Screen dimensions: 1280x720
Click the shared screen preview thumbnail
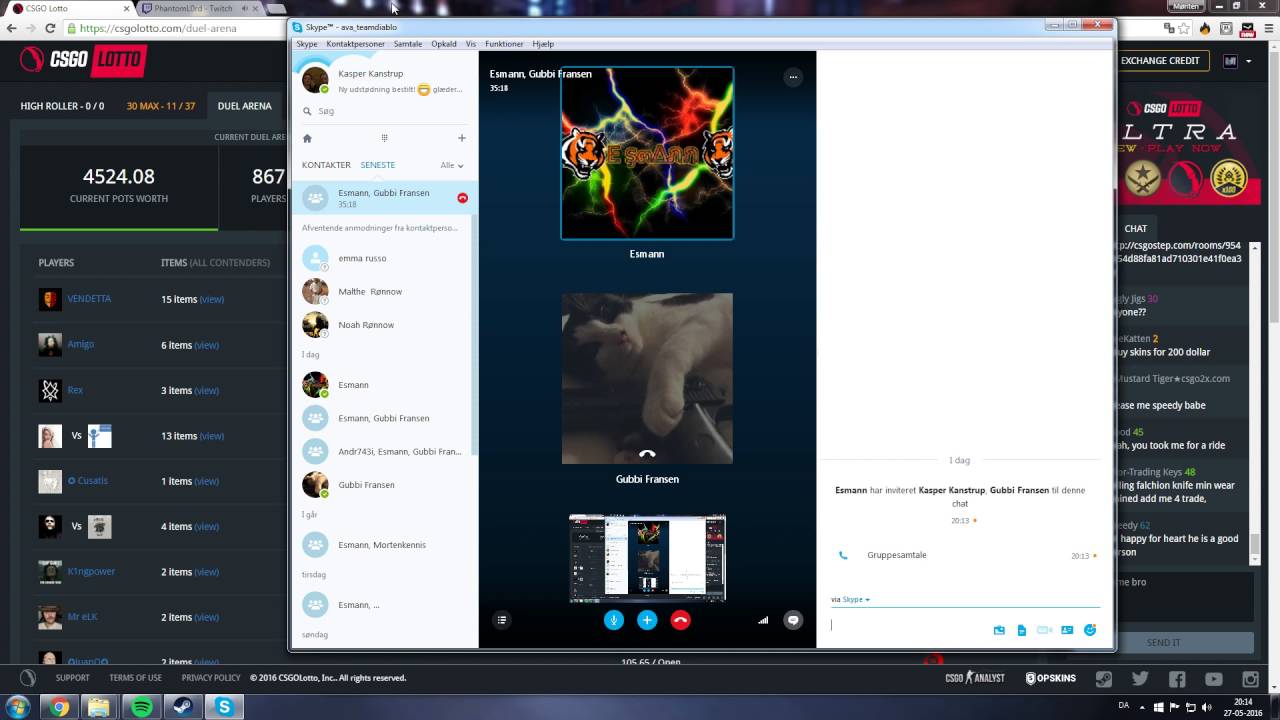click(x=647, y=558)
